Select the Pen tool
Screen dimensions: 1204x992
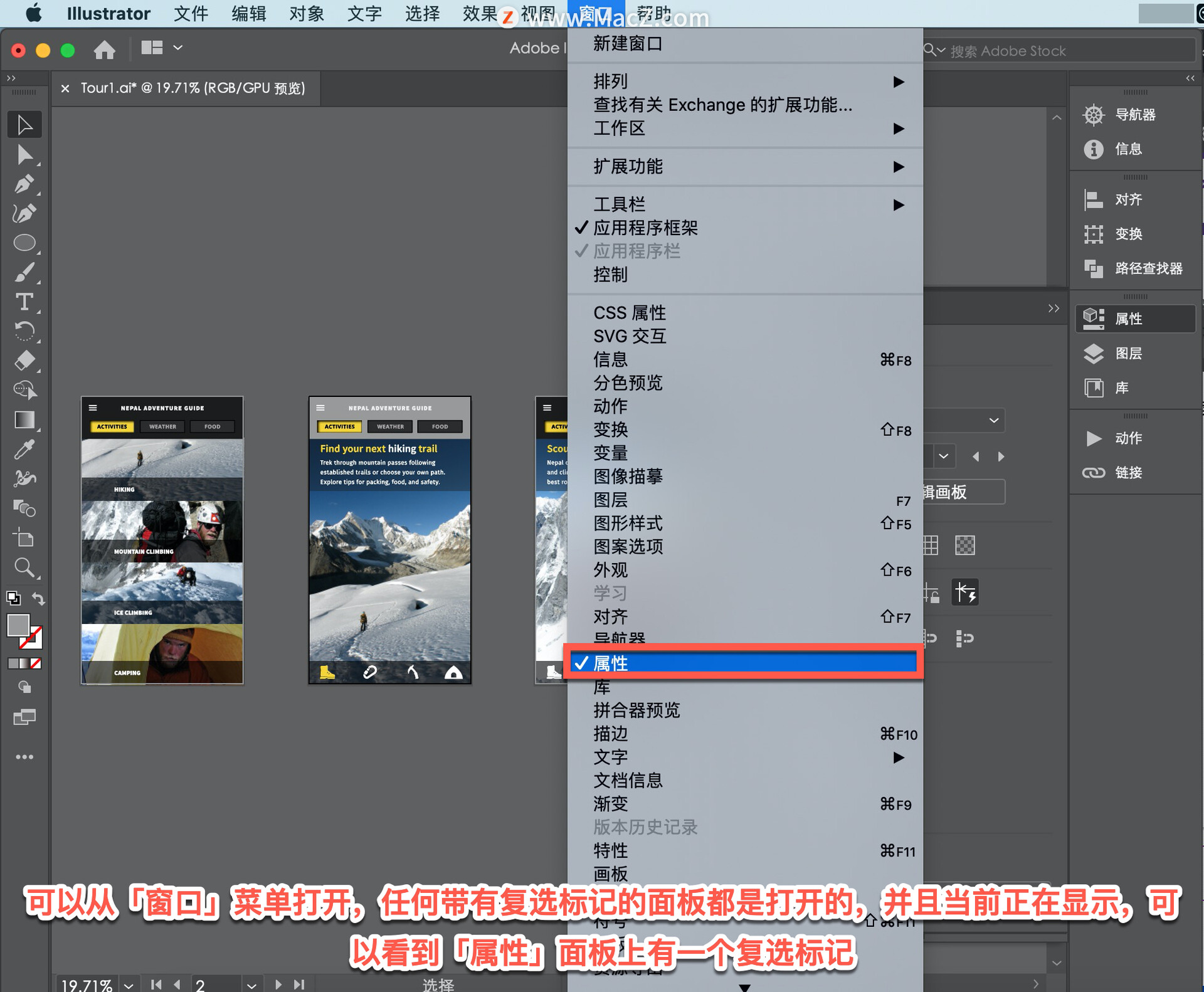(x=24, y=184)
